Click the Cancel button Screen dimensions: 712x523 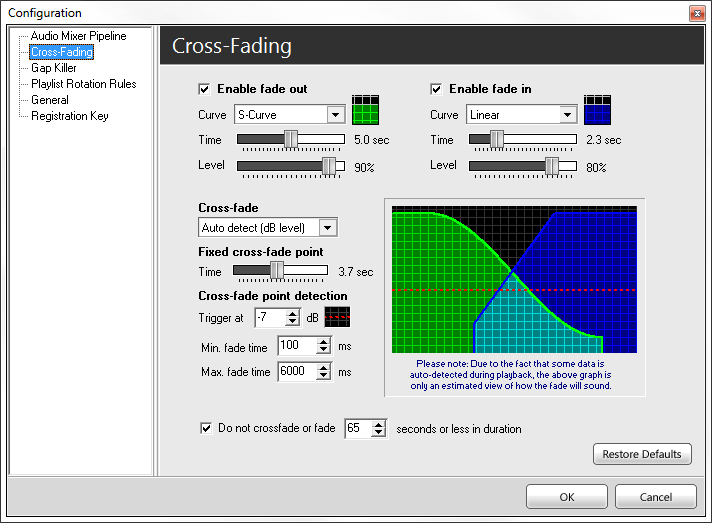656,497
